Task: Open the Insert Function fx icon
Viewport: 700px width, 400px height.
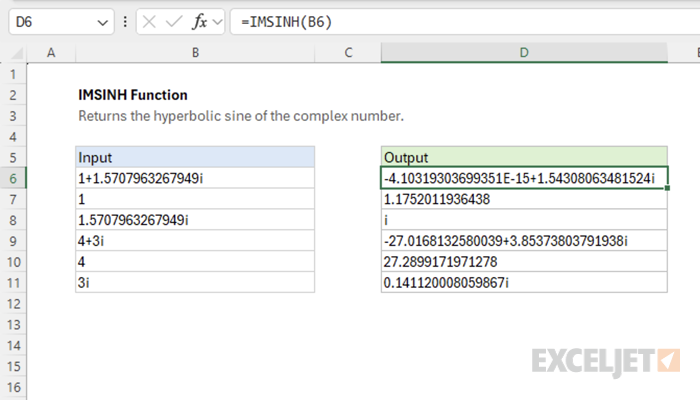Action: pyautogui.click(x=199, y=22)
